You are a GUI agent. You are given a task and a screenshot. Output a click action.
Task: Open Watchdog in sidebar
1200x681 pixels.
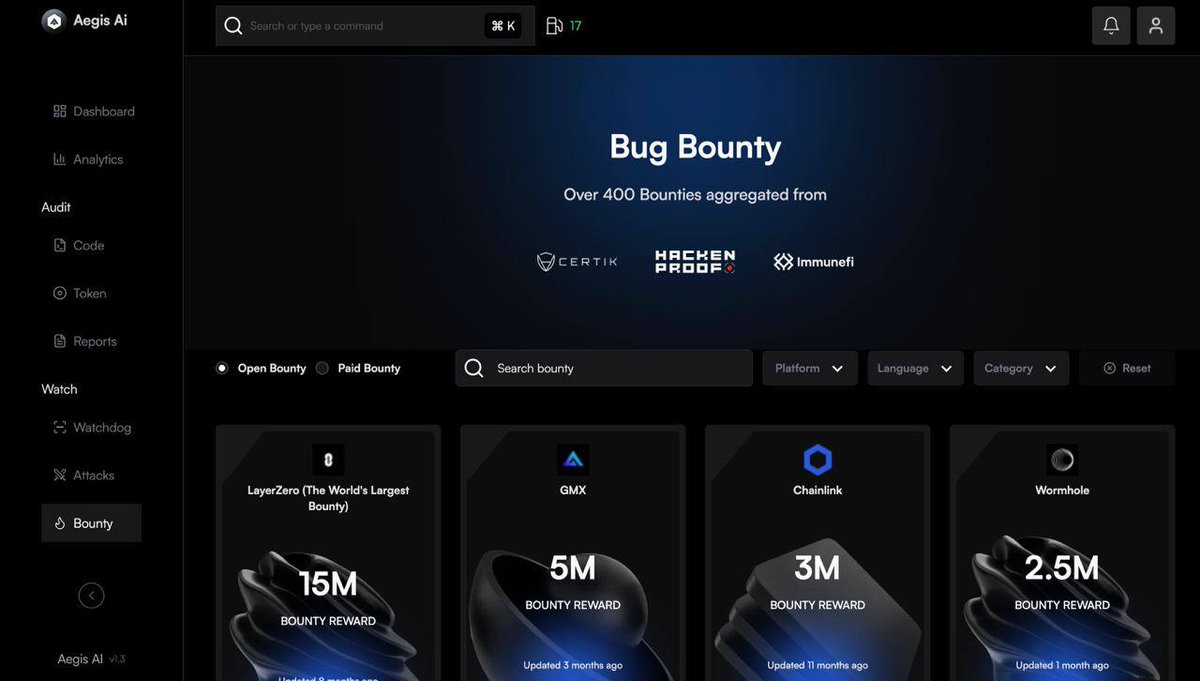(x=92, y=427)
